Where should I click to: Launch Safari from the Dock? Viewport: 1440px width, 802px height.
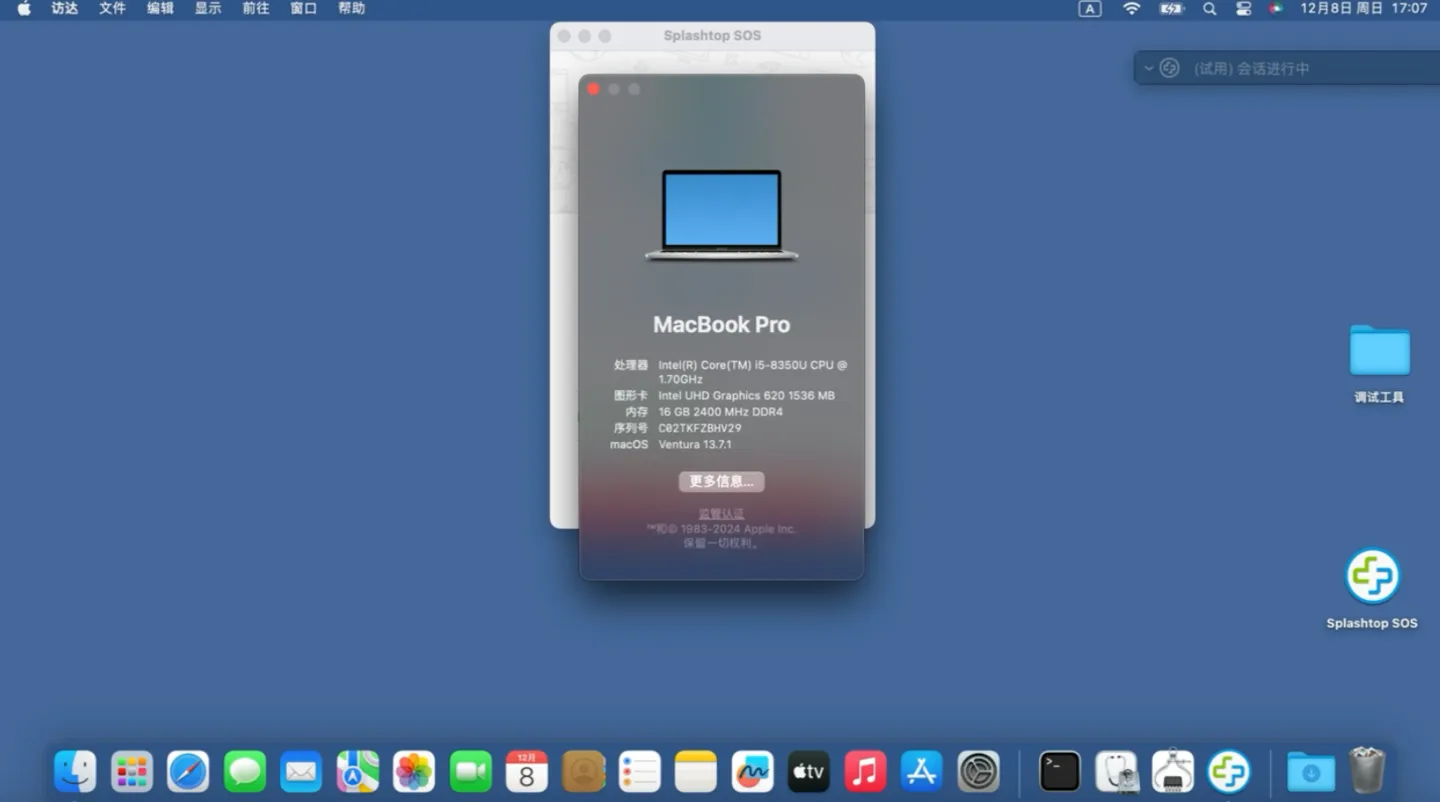coord(188,772)
